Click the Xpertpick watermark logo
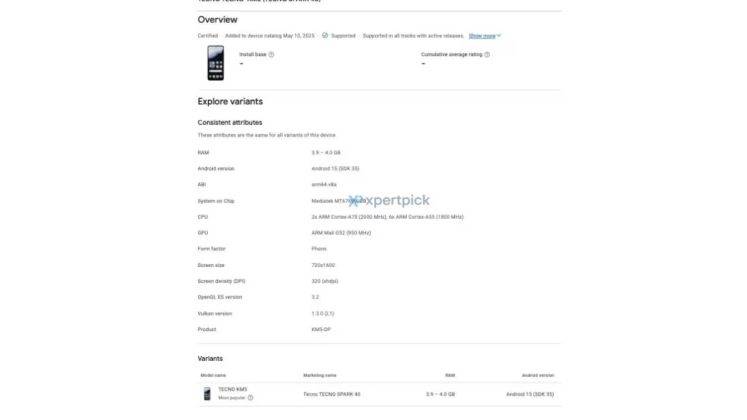The height and width of the screenshot is (420, 747). (x=389, y=200)
